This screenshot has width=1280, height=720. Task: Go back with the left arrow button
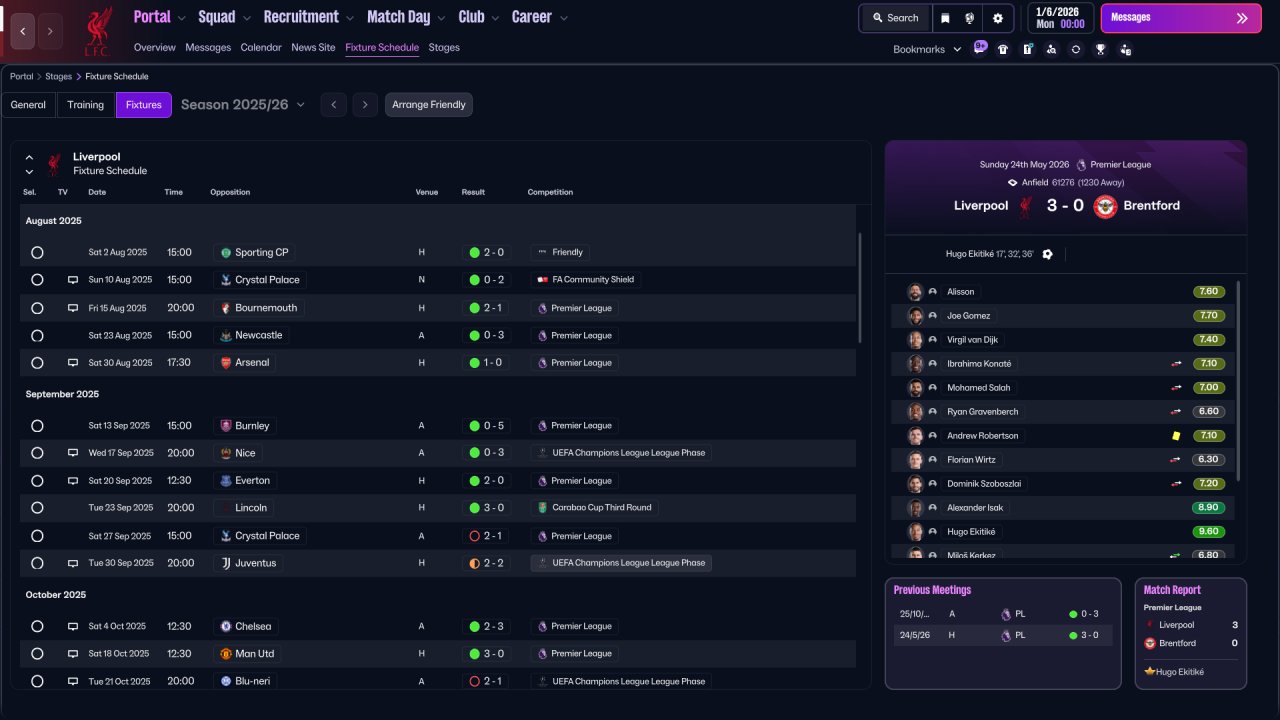point(23,31)
